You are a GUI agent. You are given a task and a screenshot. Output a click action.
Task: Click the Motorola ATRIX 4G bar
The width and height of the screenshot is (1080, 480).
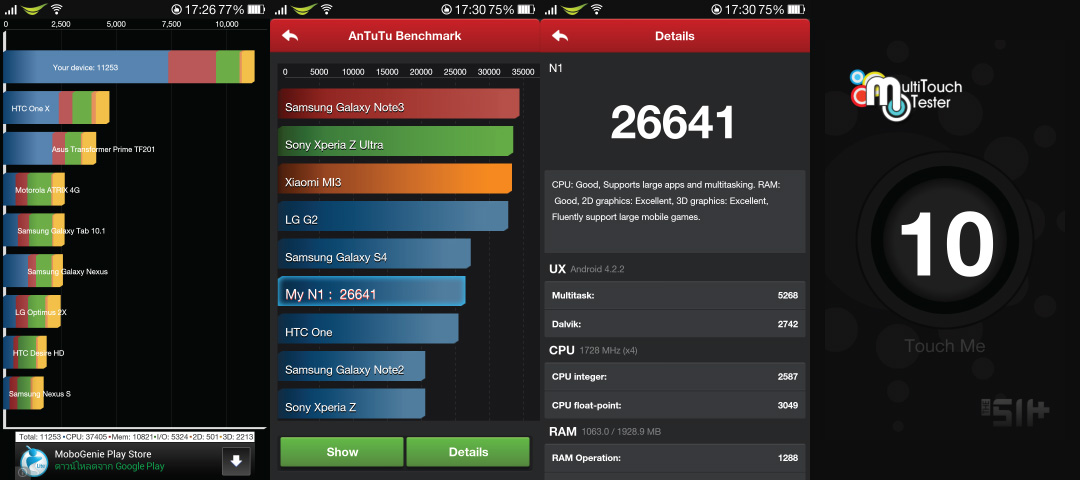(x=34, y=189)
